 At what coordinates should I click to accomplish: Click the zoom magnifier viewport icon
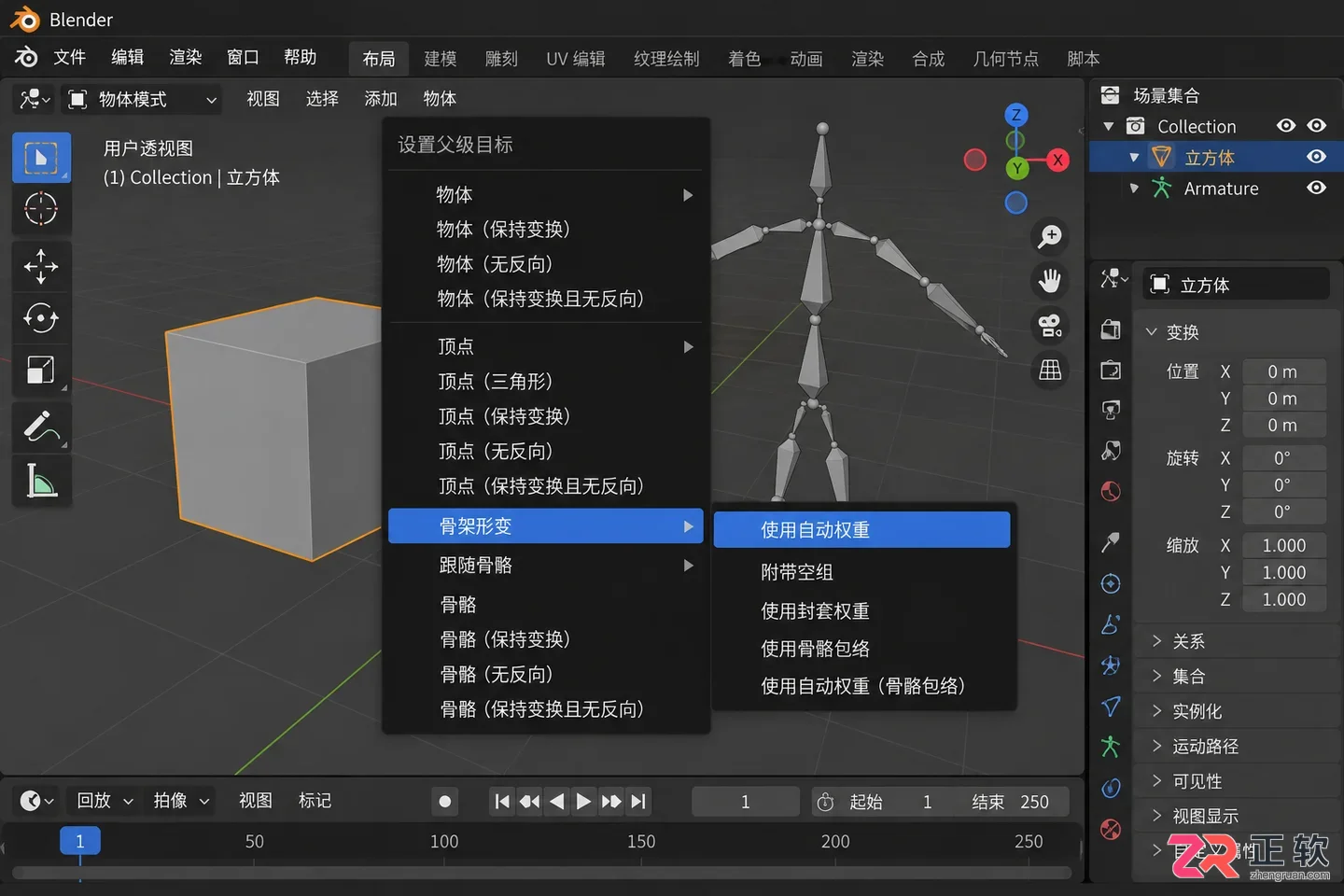tap(1050, 237)
